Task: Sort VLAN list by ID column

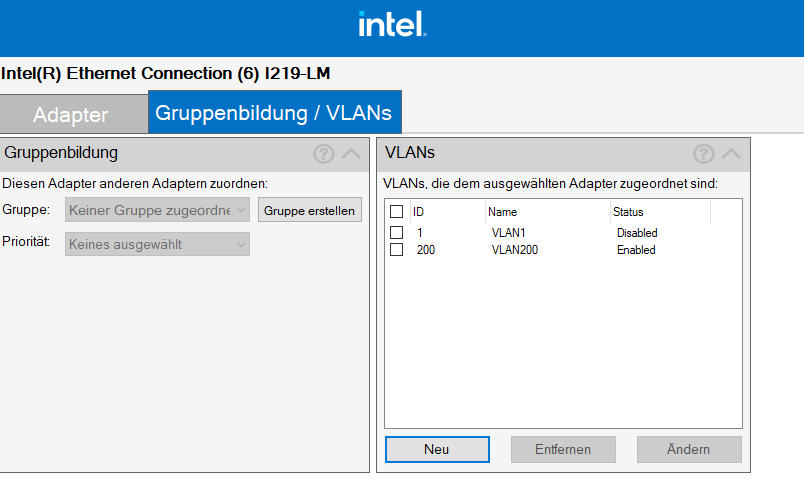Action: click(447, 212)
